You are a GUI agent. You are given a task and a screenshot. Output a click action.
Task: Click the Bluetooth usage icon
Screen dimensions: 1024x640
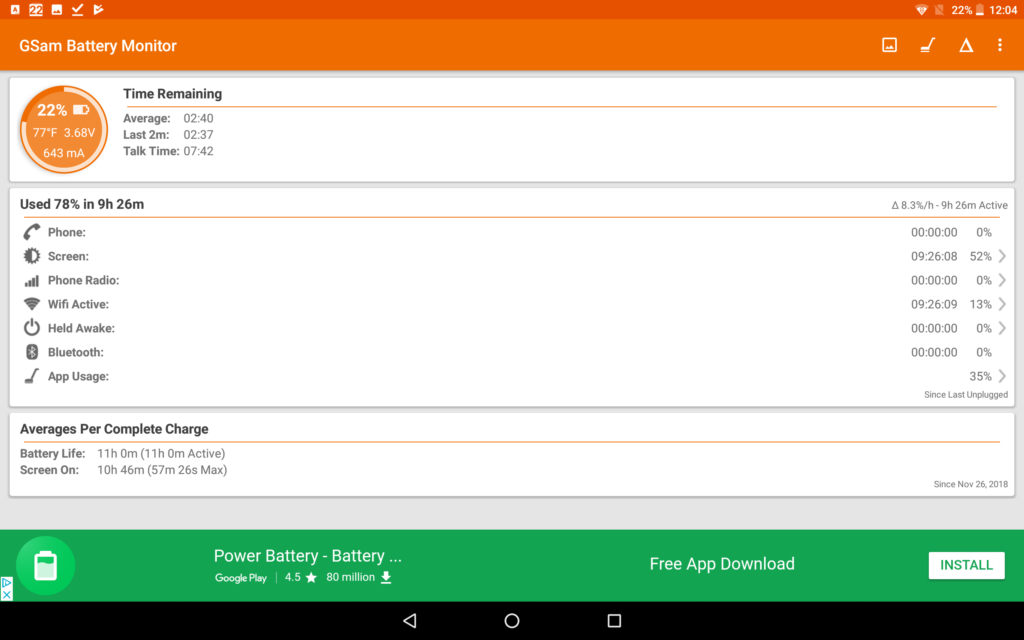click(x=30, y=352)
